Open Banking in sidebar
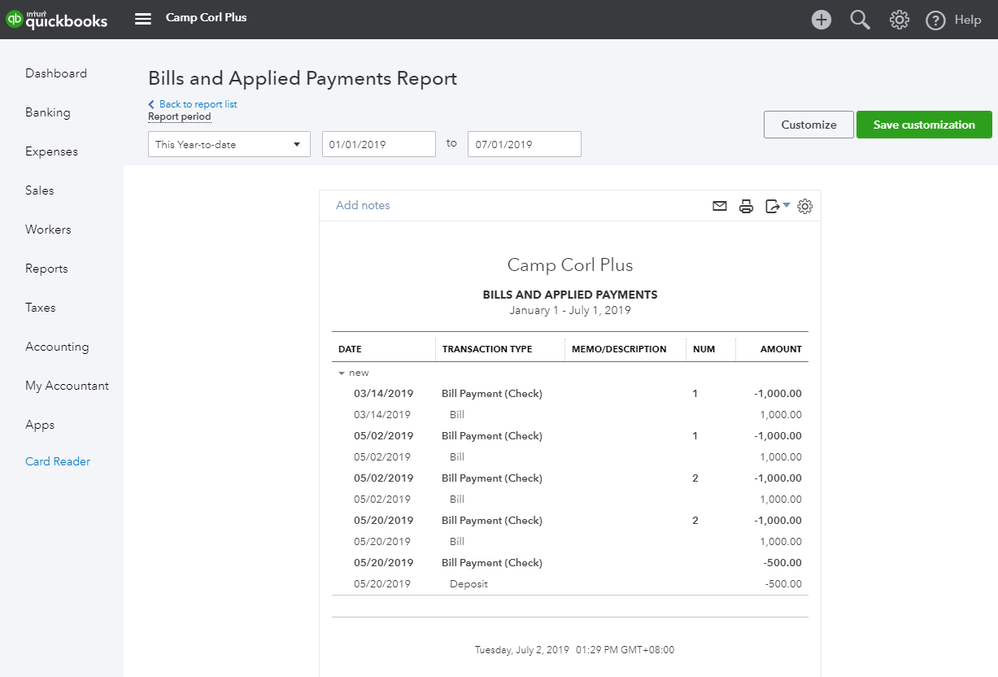998x677 pixels. [48, 113]
